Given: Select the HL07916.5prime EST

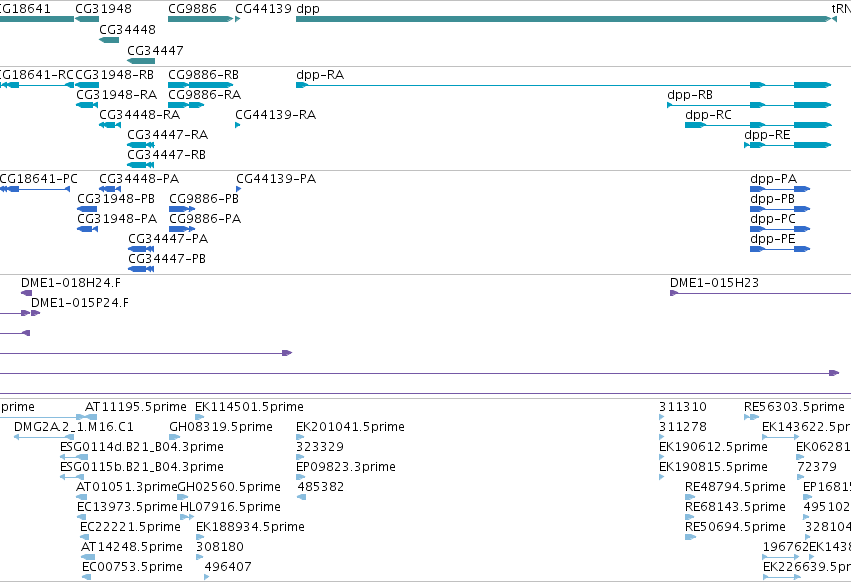Looking at the screenshot, I should (187, 517).
